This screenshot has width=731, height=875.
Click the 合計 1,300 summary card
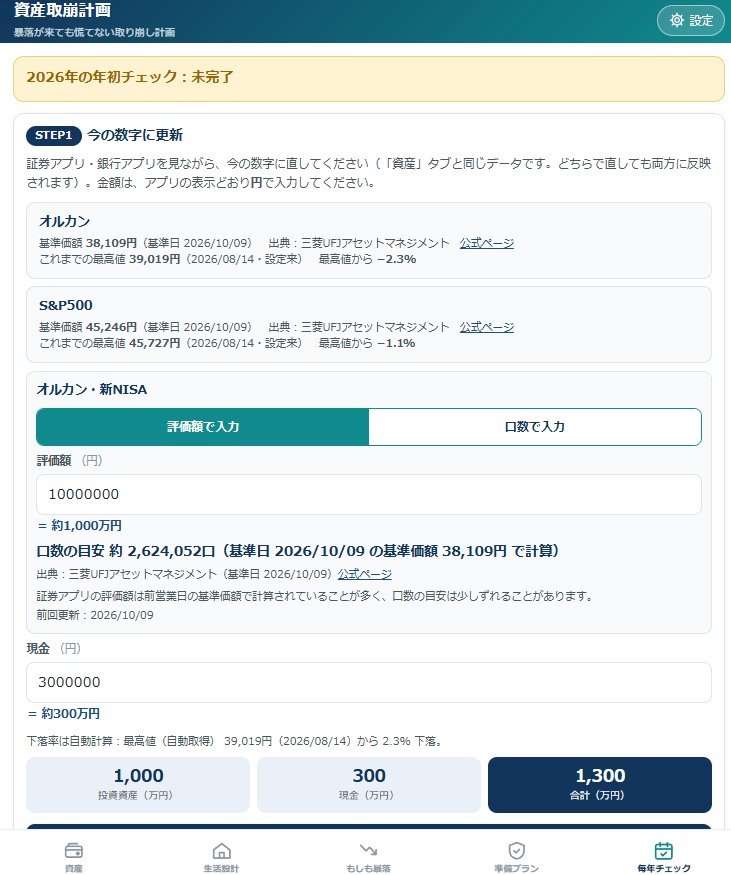coord(600,785)
